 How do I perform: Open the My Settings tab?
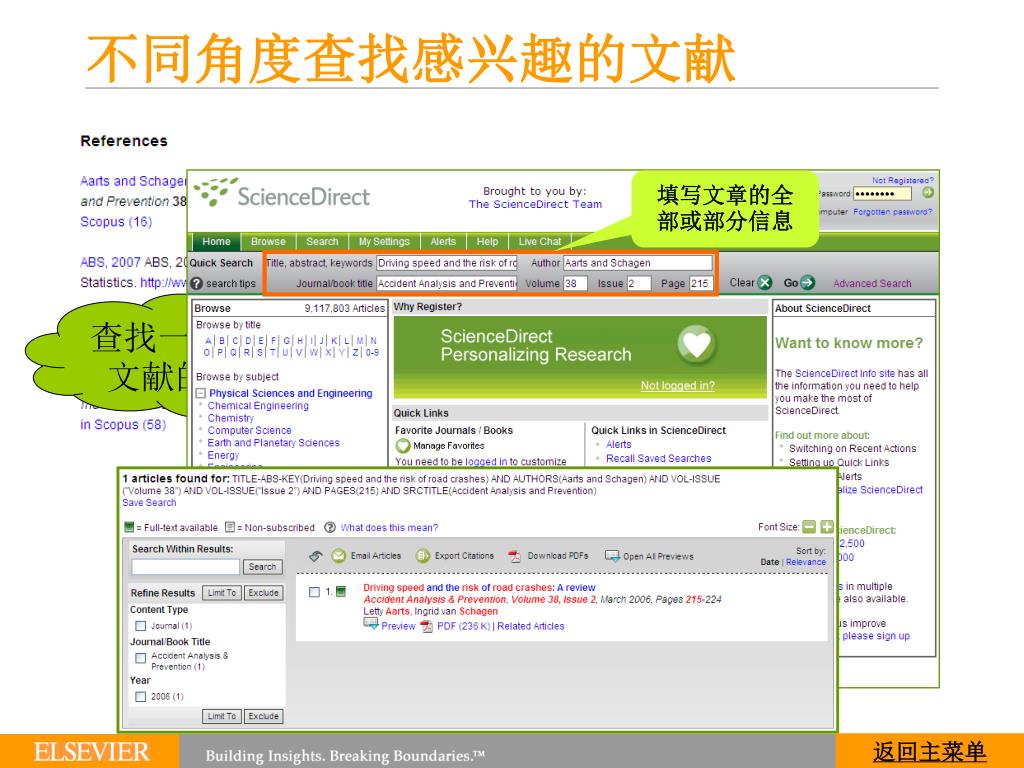[384, 242]
